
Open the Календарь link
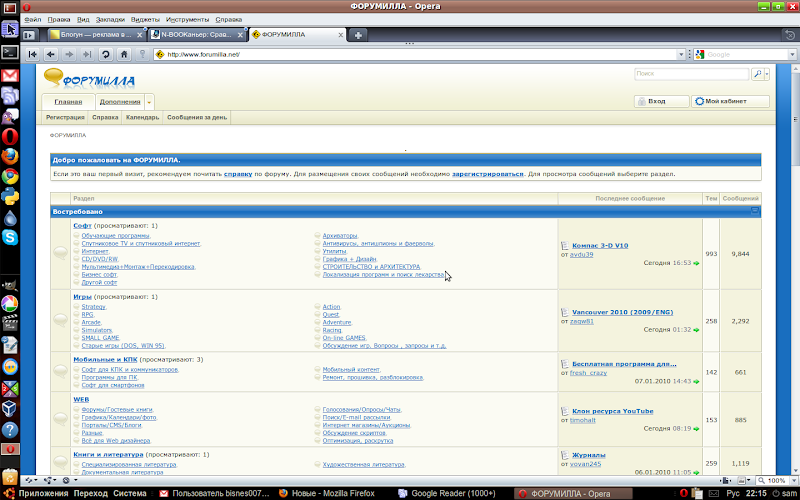point(142,117)
